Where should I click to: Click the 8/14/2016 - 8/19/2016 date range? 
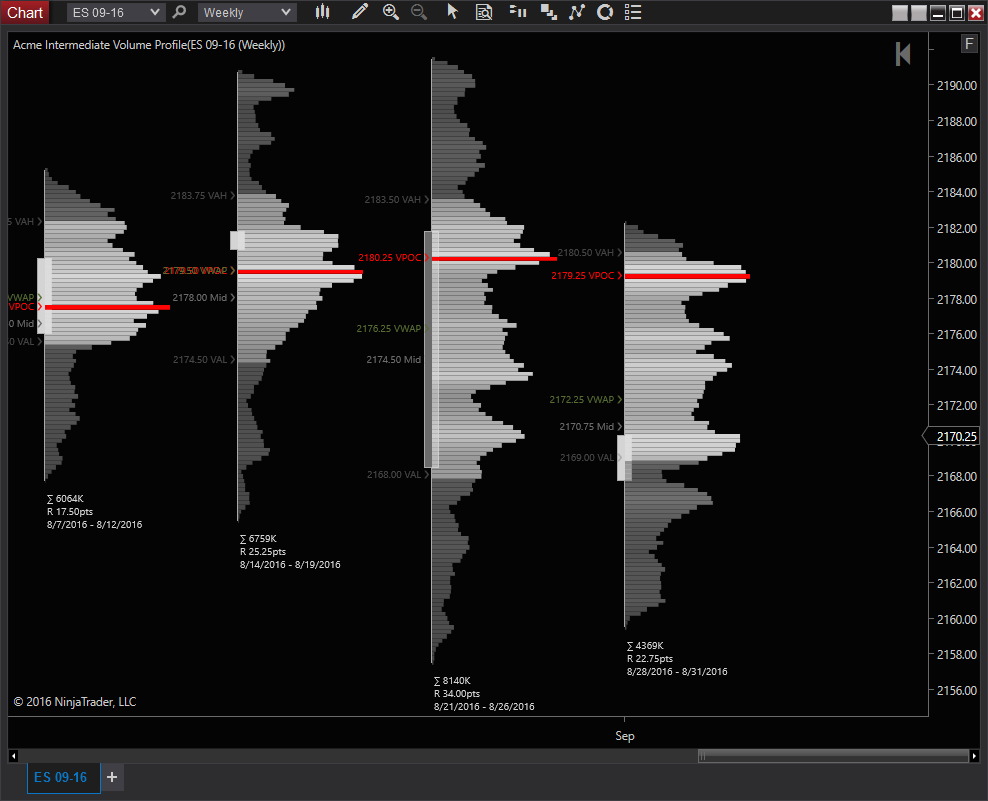290,565
